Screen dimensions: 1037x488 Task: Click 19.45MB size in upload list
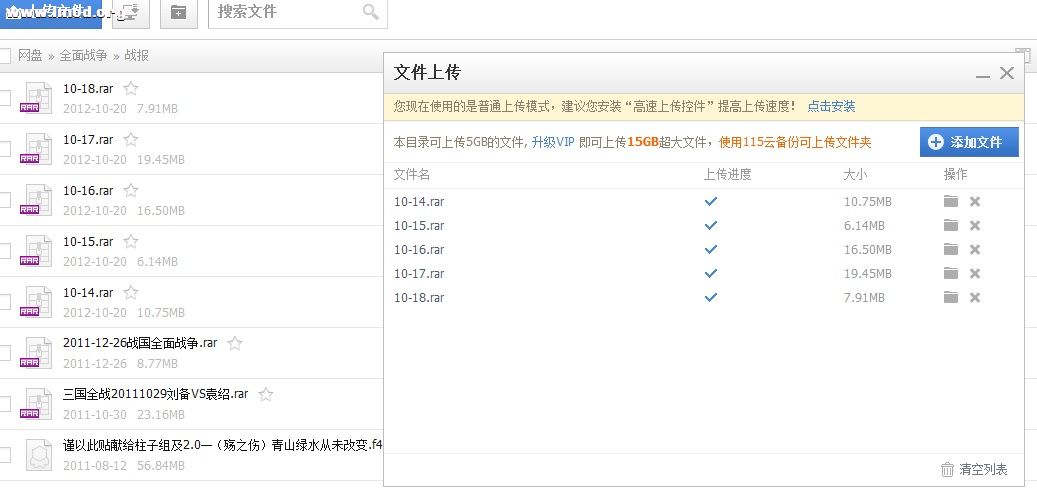[x=868, y=273]
